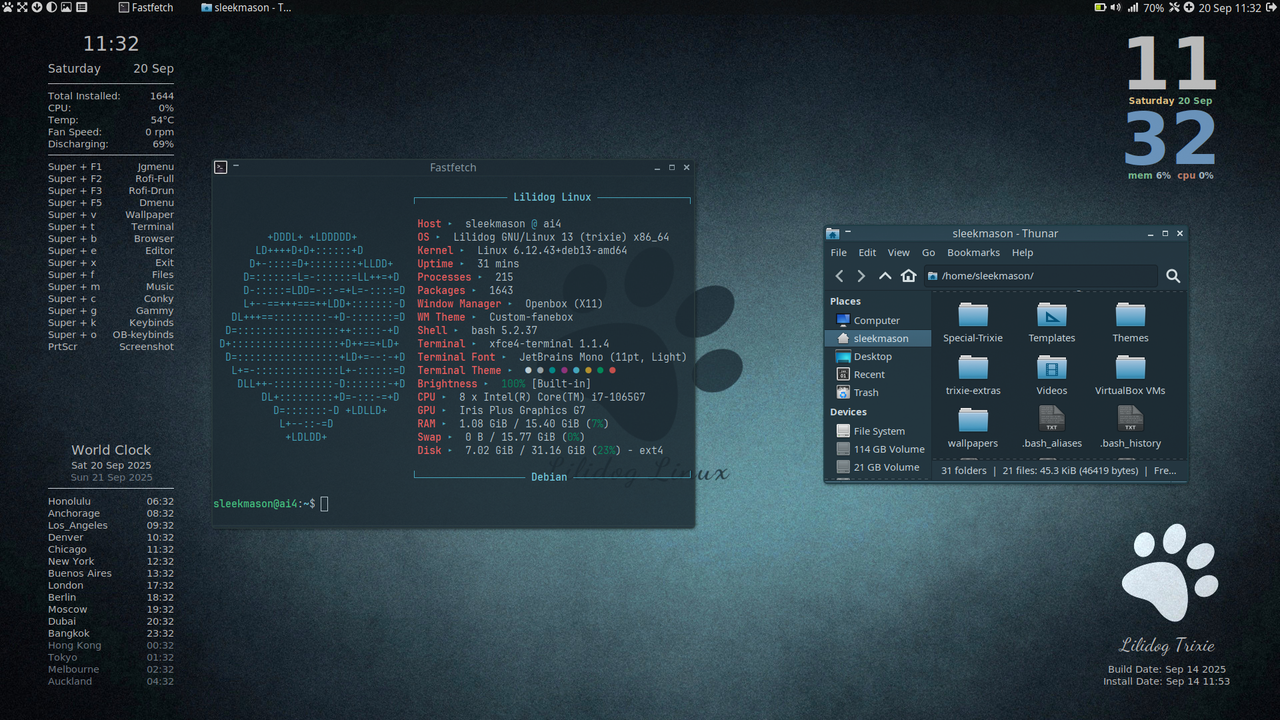Open Desktop in Thunar Places sidebar
The image size is (1280, 720).
click(878, 357)
